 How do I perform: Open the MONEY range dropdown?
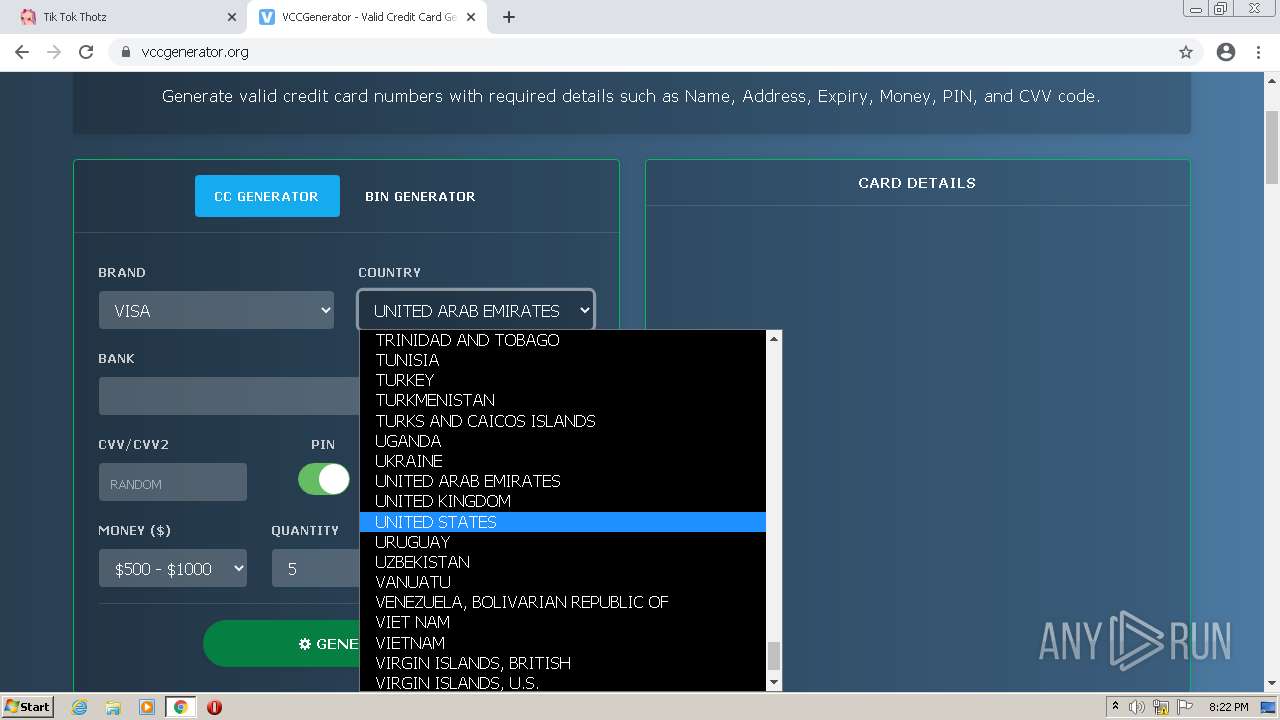[x=172, y=569]
